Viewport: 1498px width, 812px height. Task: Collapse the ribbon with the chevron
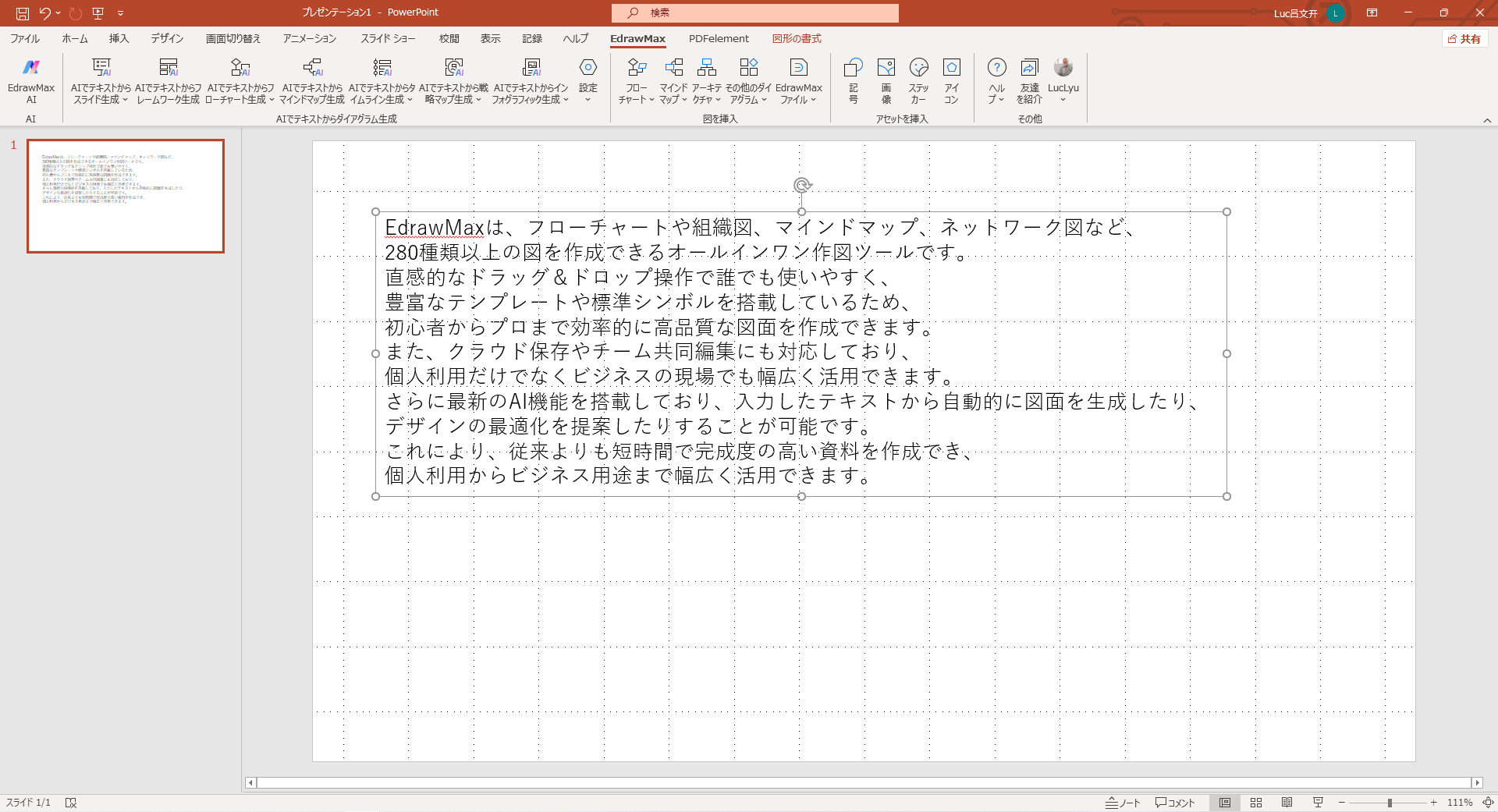[1487, 120]
